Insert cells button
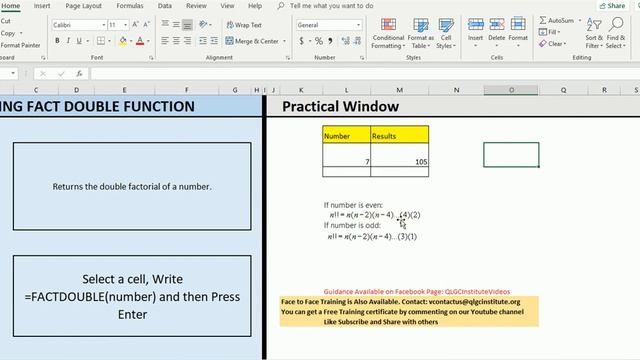The height and width of the screenshot is (360, 640). 476,33
